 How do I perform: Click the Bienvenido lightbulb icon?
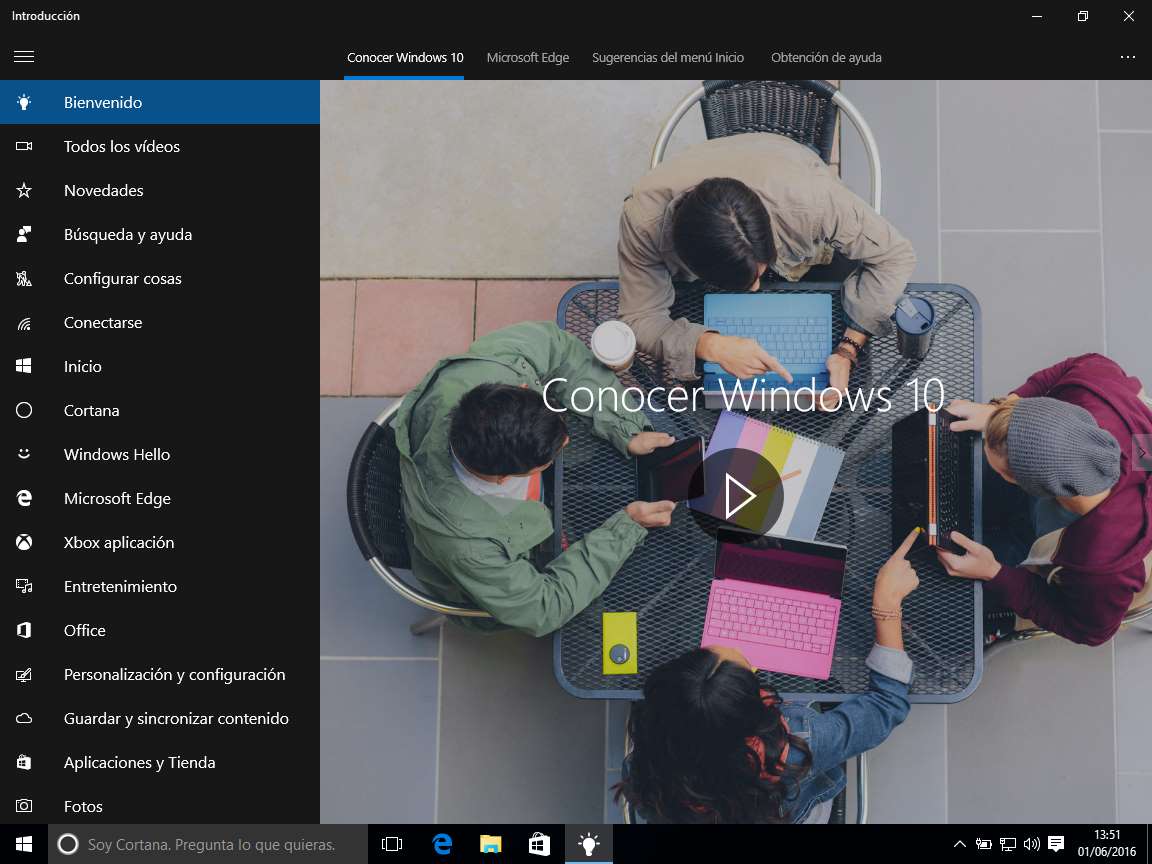point(24,102)
